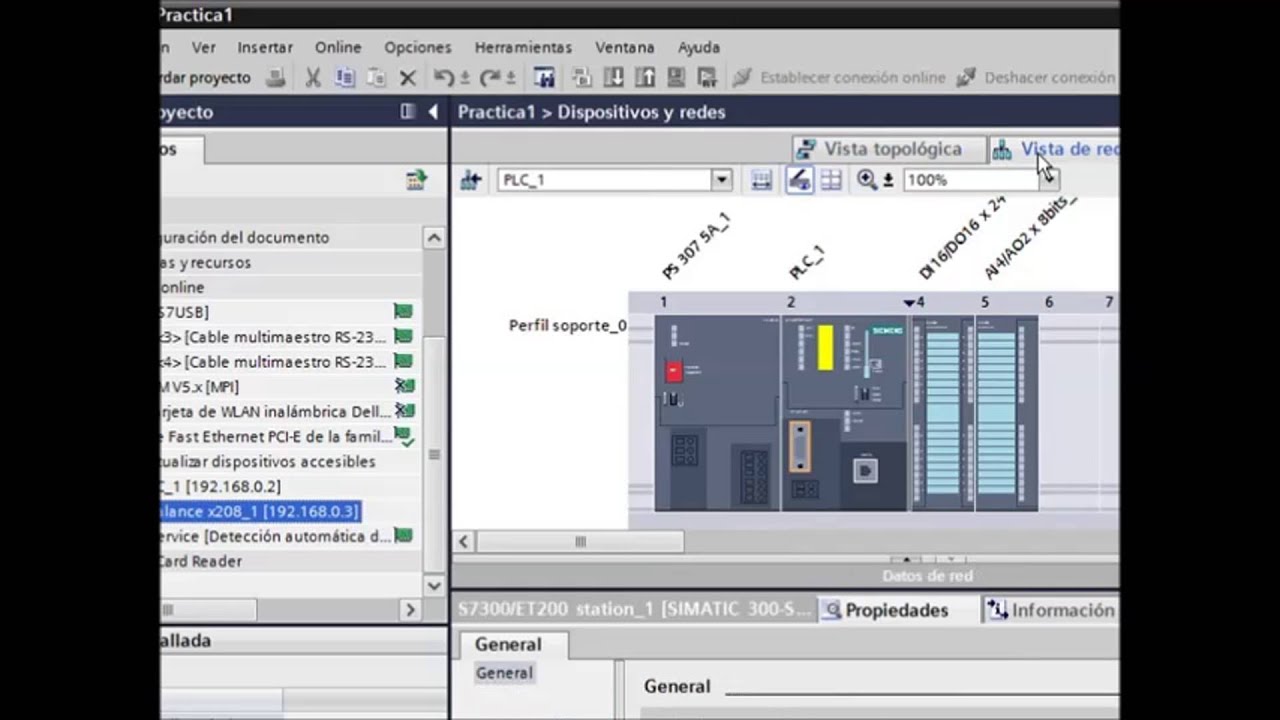Click project tree scroll down arrow
1280x720 pixels.
[434, 586]
